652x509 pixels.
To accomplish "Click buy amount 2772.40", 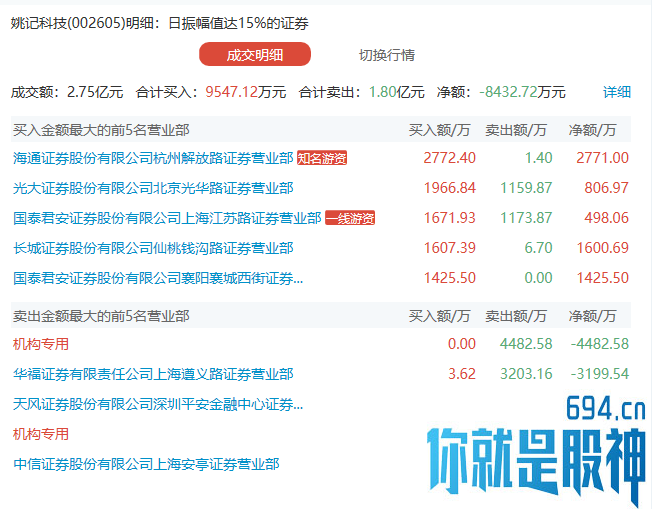I will (449, 158).
